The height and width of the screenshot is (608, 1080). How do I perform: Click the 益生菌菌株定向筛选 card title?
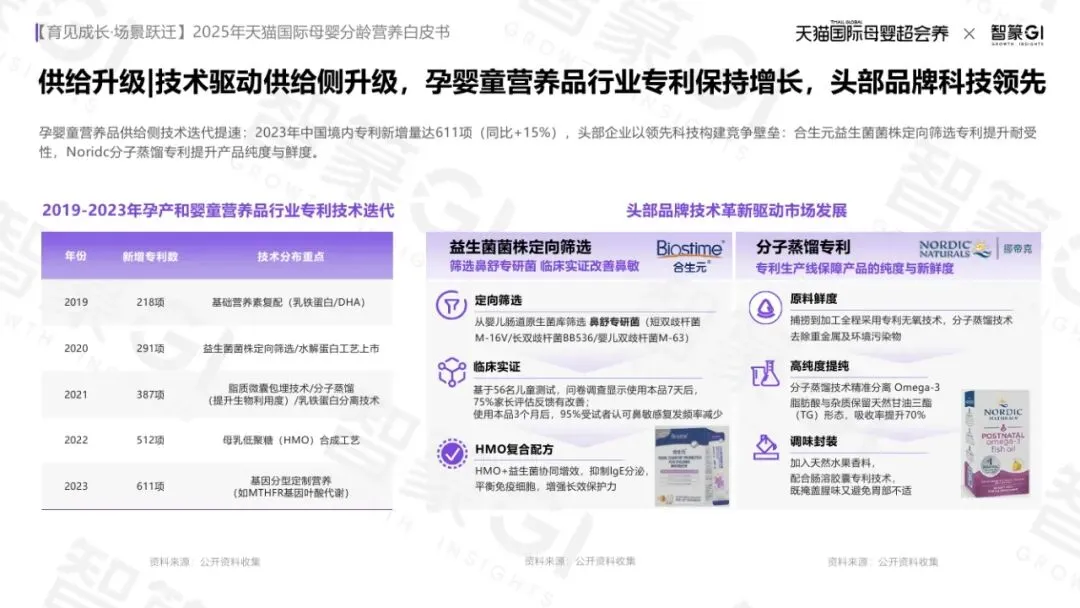(x=520, y=247)
